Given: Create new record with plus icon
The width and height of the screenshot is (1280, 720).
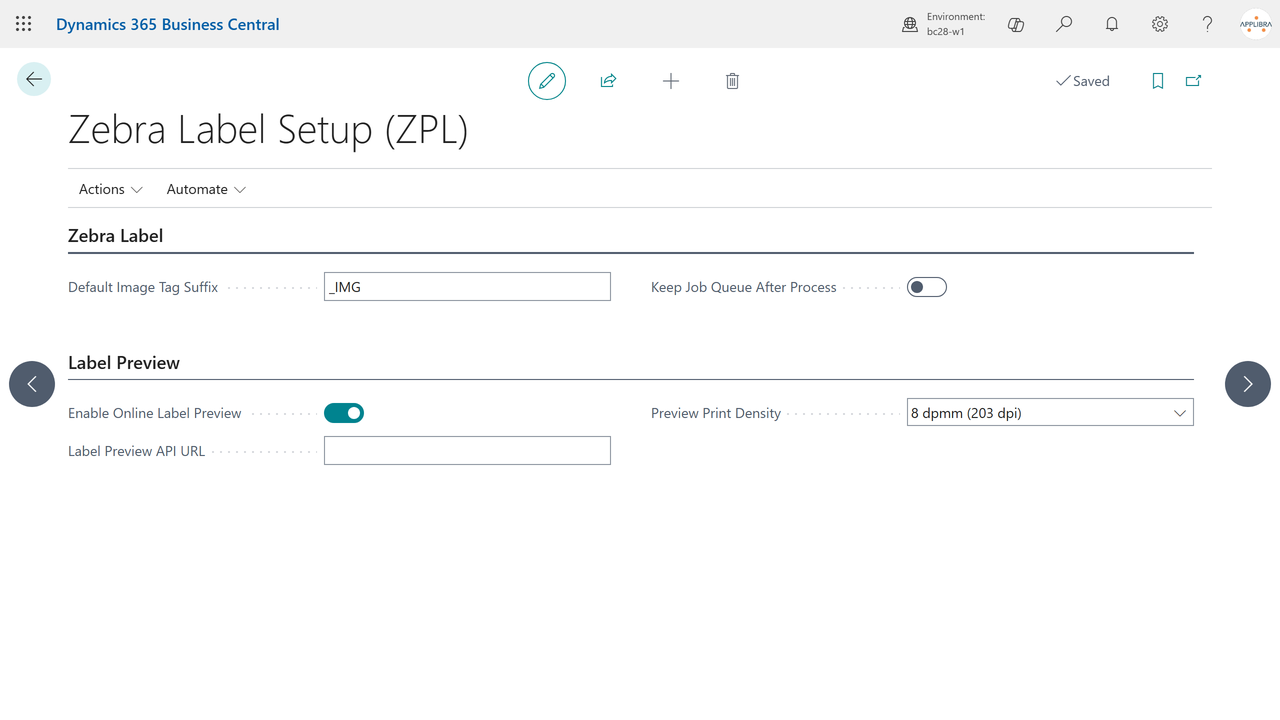Looking at the screenshot, I should 671,81.
